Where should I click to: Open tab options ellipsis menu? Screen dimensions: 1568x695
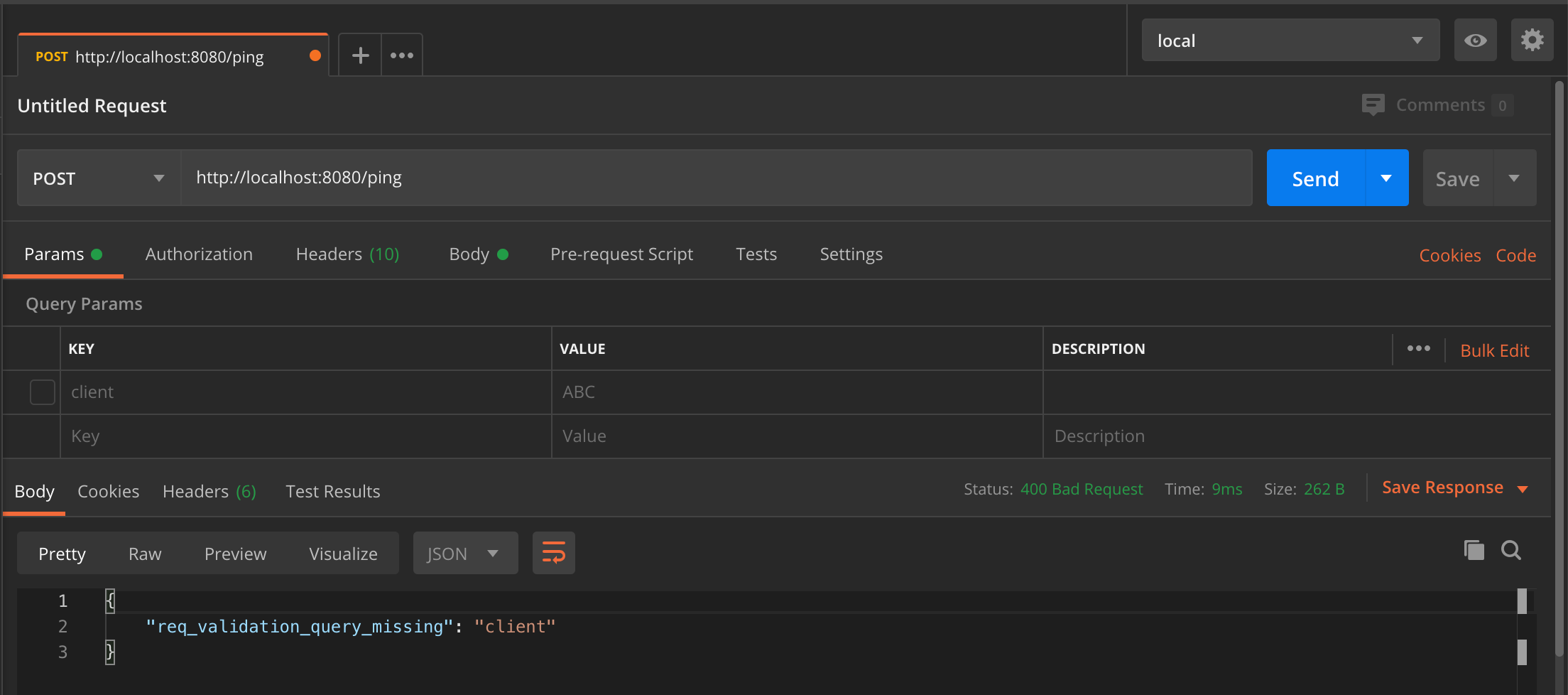[402, 55]
